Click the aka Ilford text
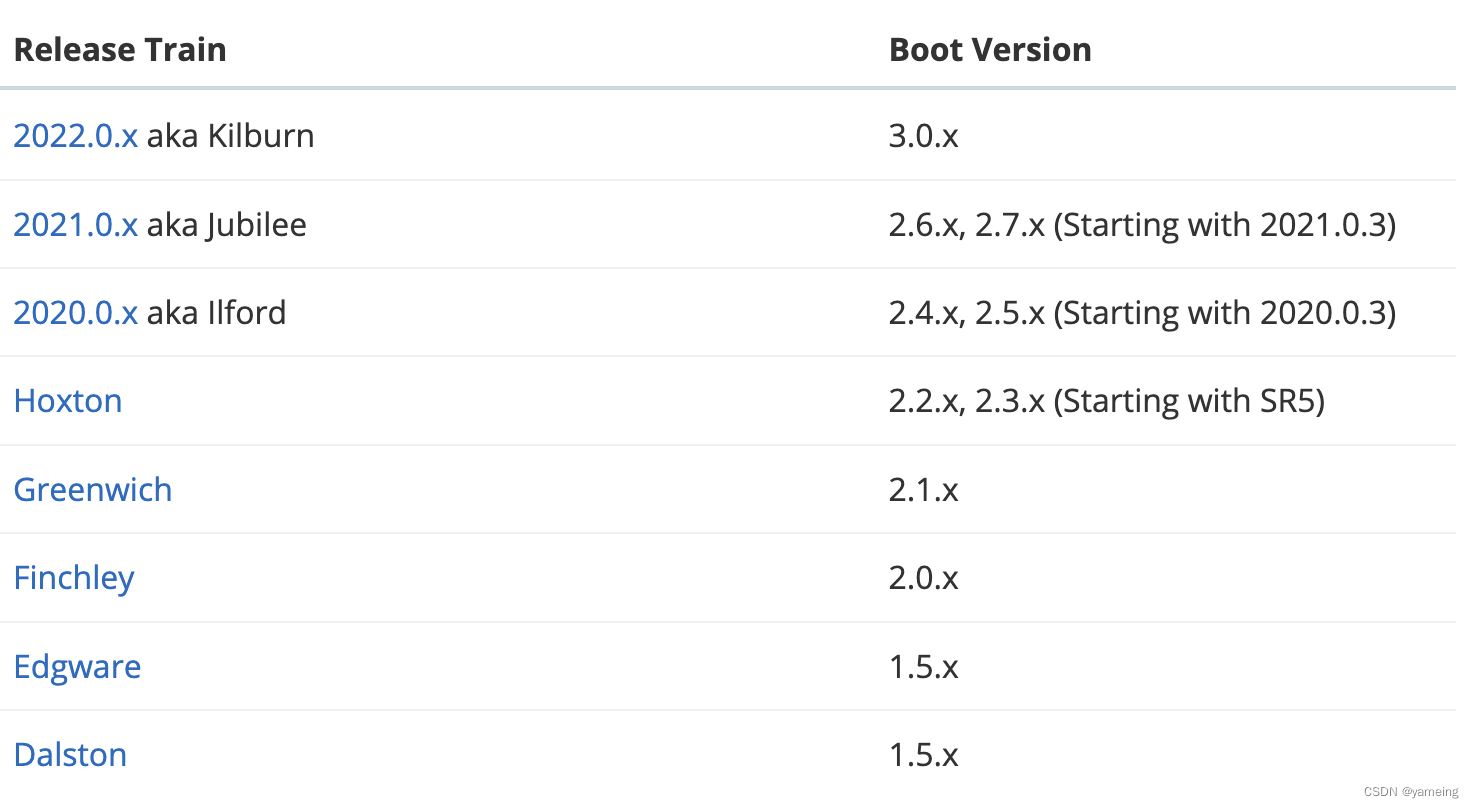The height and width of the screenshot is (808, 1474). [x=217, y=313]
